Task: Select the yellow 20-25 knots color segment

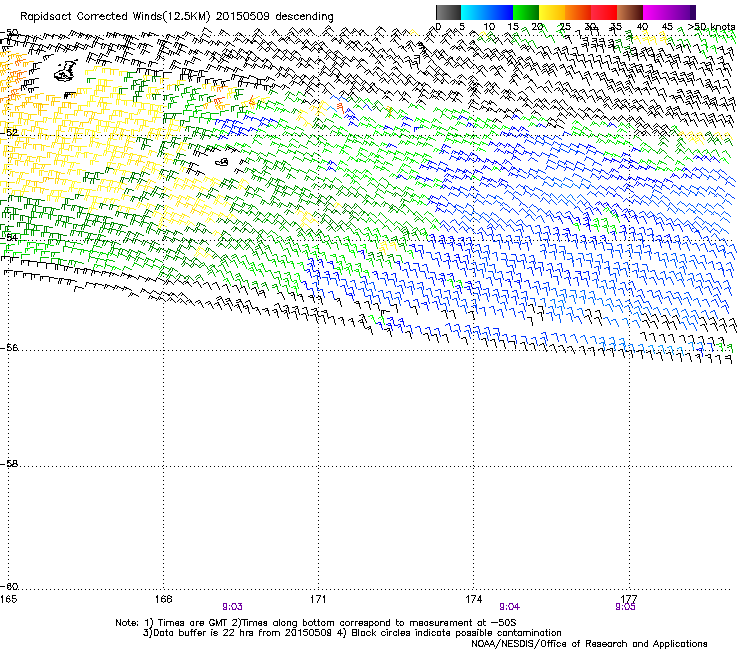Action: (552, 12)
